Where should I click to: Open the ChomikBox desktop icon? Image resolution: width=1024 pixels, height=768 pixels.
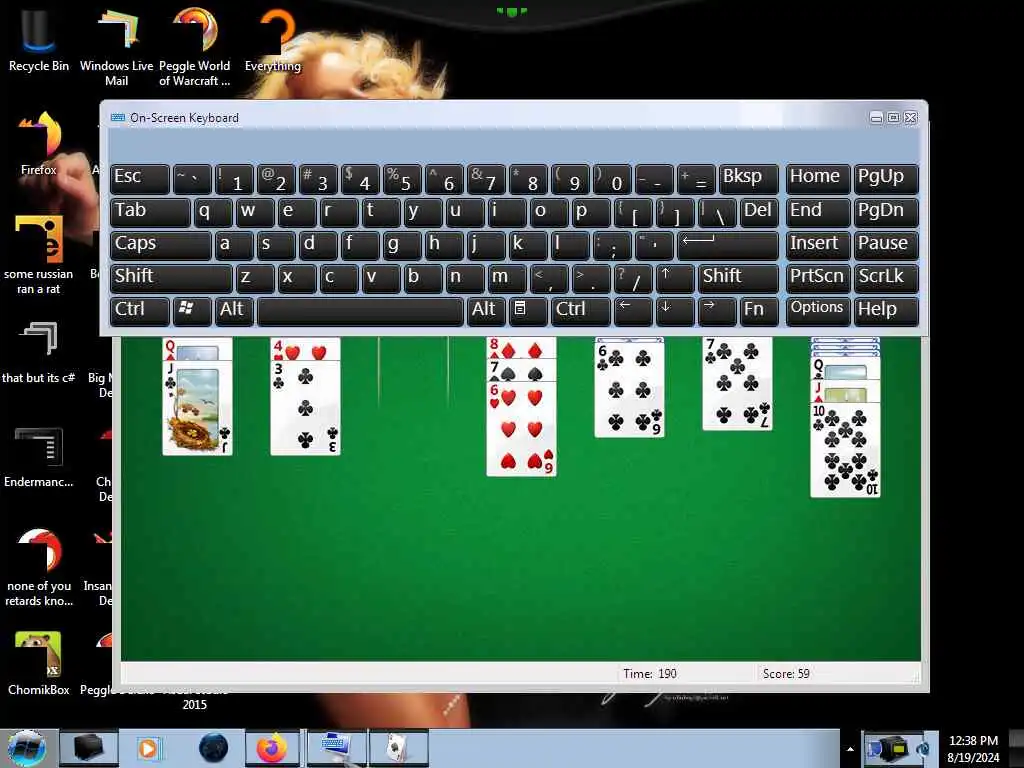(x=39, y=664)
